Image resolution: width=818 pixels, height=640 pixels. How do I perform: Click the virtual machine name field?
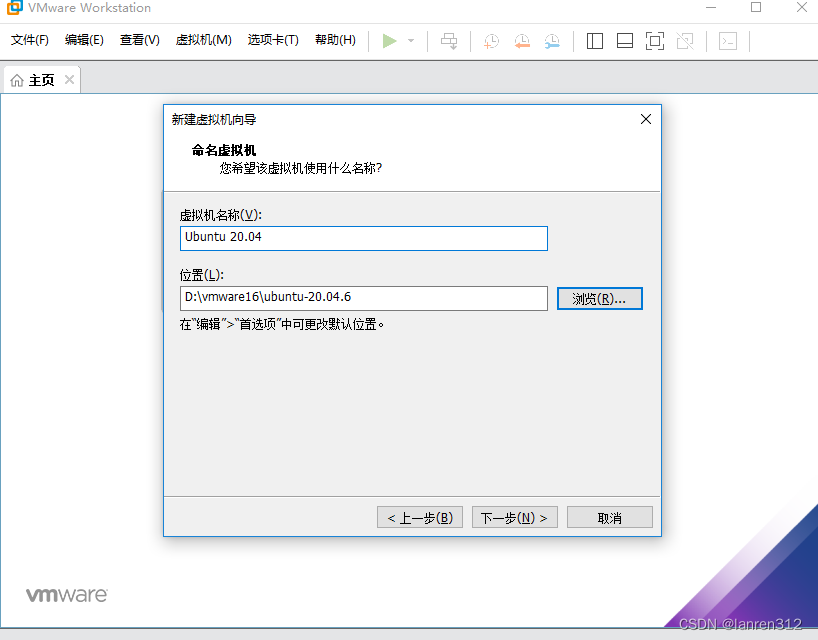364,238
